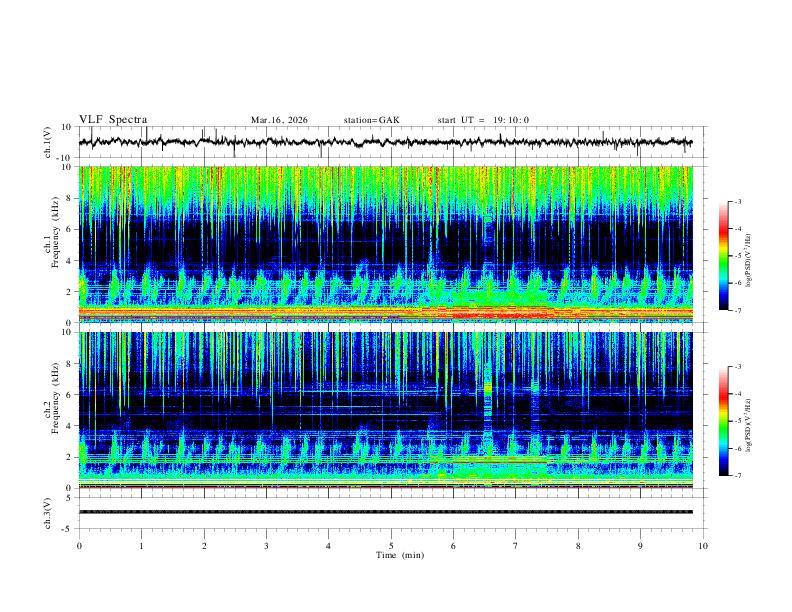792x612 pixels.
Task: Click the "station=GAK" header label
Action: (x=371, y=120)
